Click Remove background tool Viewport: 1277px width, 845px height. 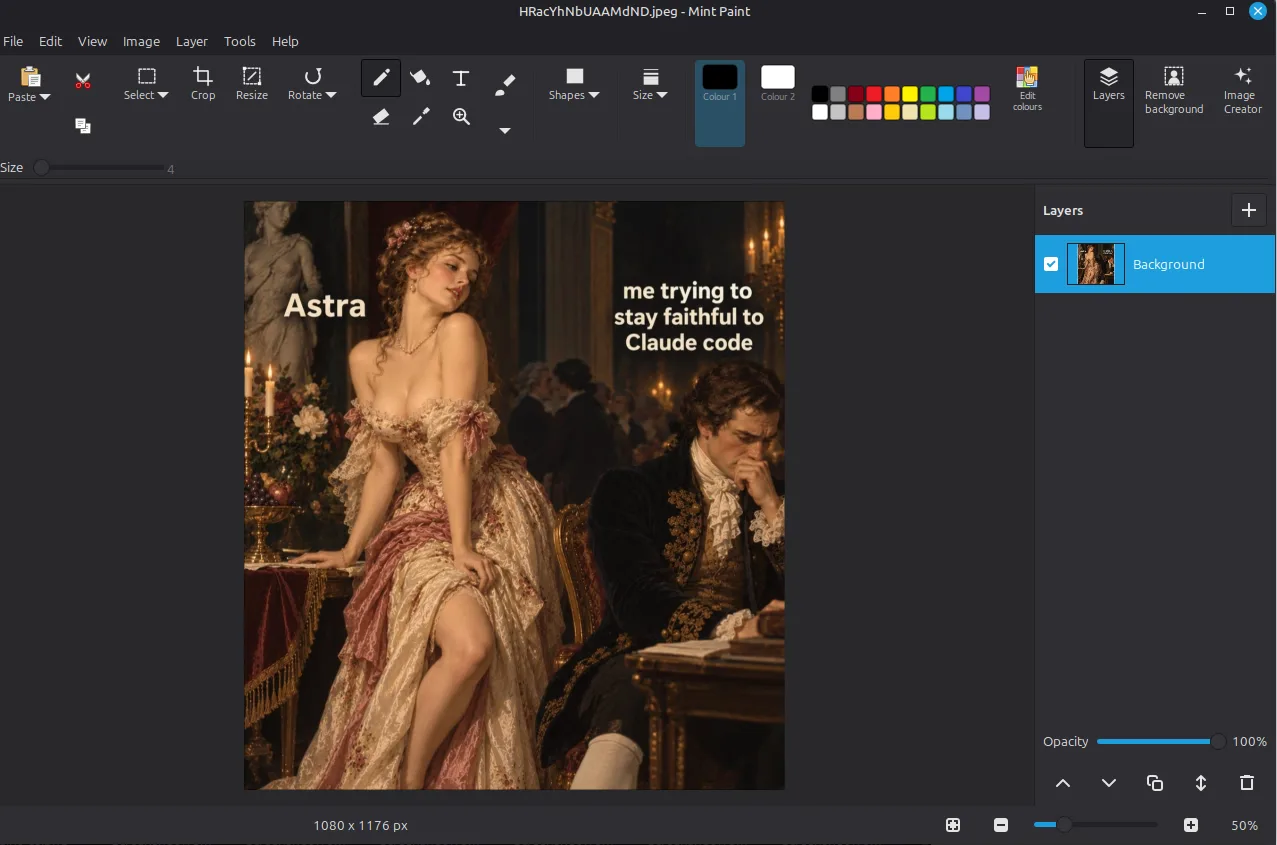(x=1174, y=90)
